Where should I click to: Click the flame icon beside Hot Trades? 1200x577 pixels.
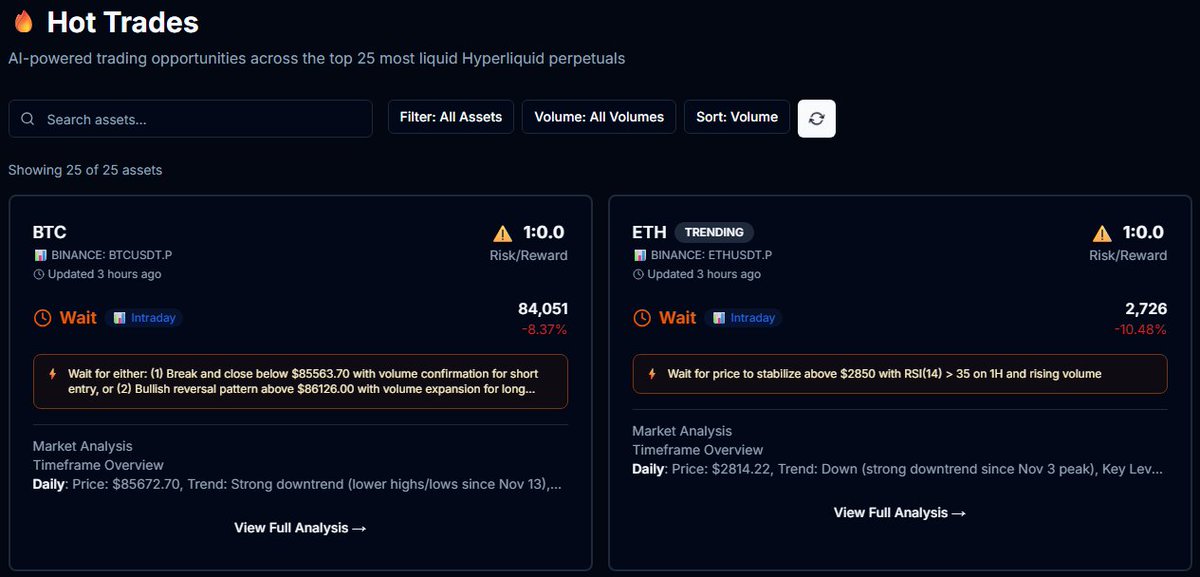[x=24, y=22]
